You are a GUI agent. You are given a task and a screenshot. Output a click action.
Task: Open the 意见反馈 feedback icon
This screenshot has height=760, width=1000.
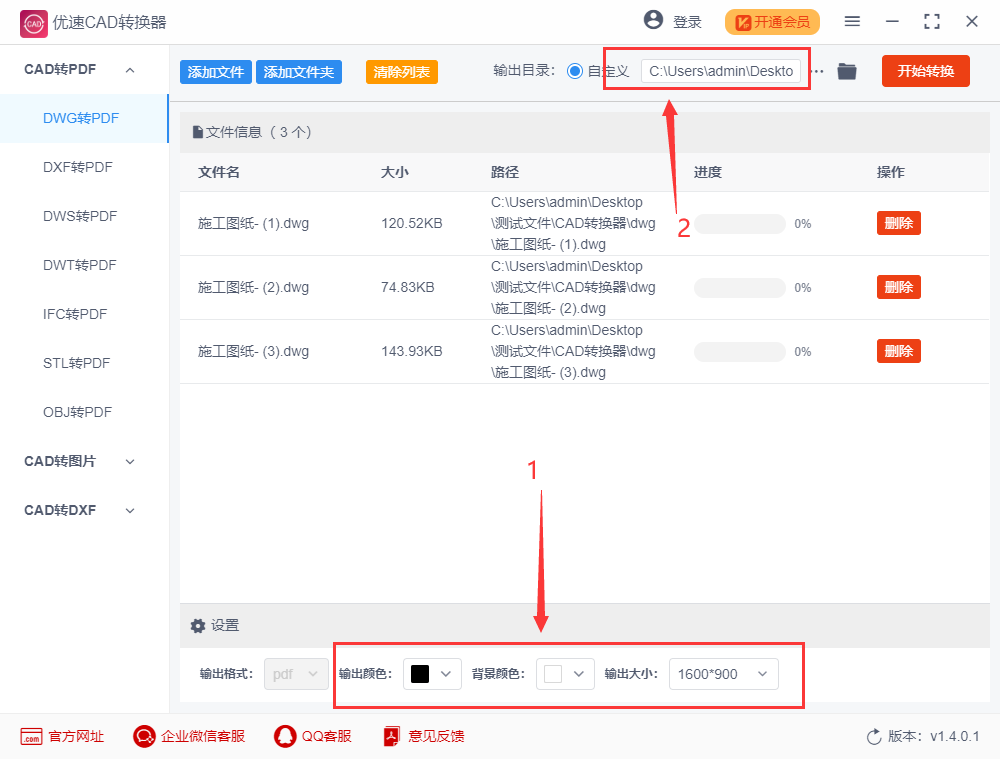(390, 736)
